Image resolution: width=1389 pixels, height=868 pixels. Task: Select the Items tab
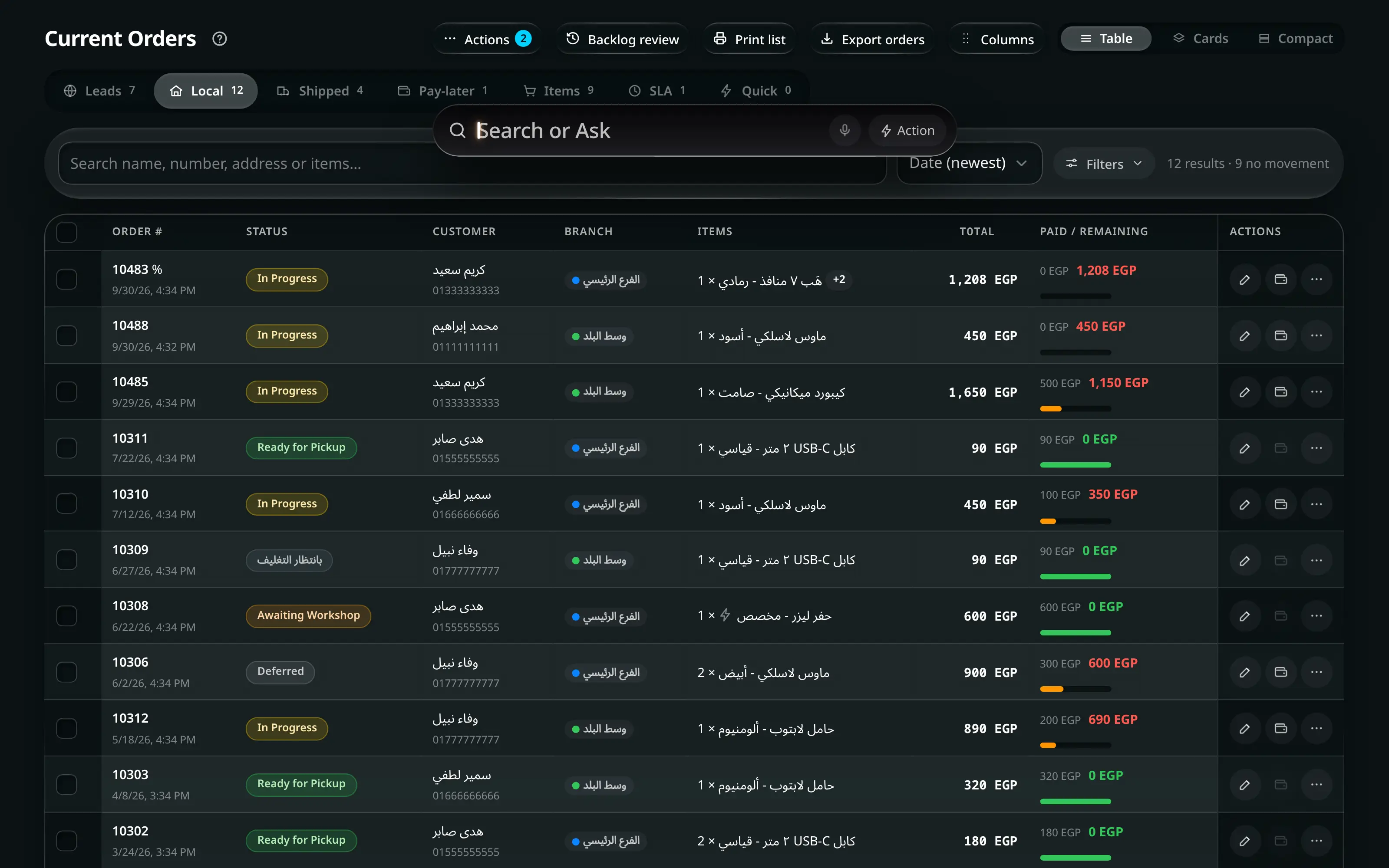point(558,91)
